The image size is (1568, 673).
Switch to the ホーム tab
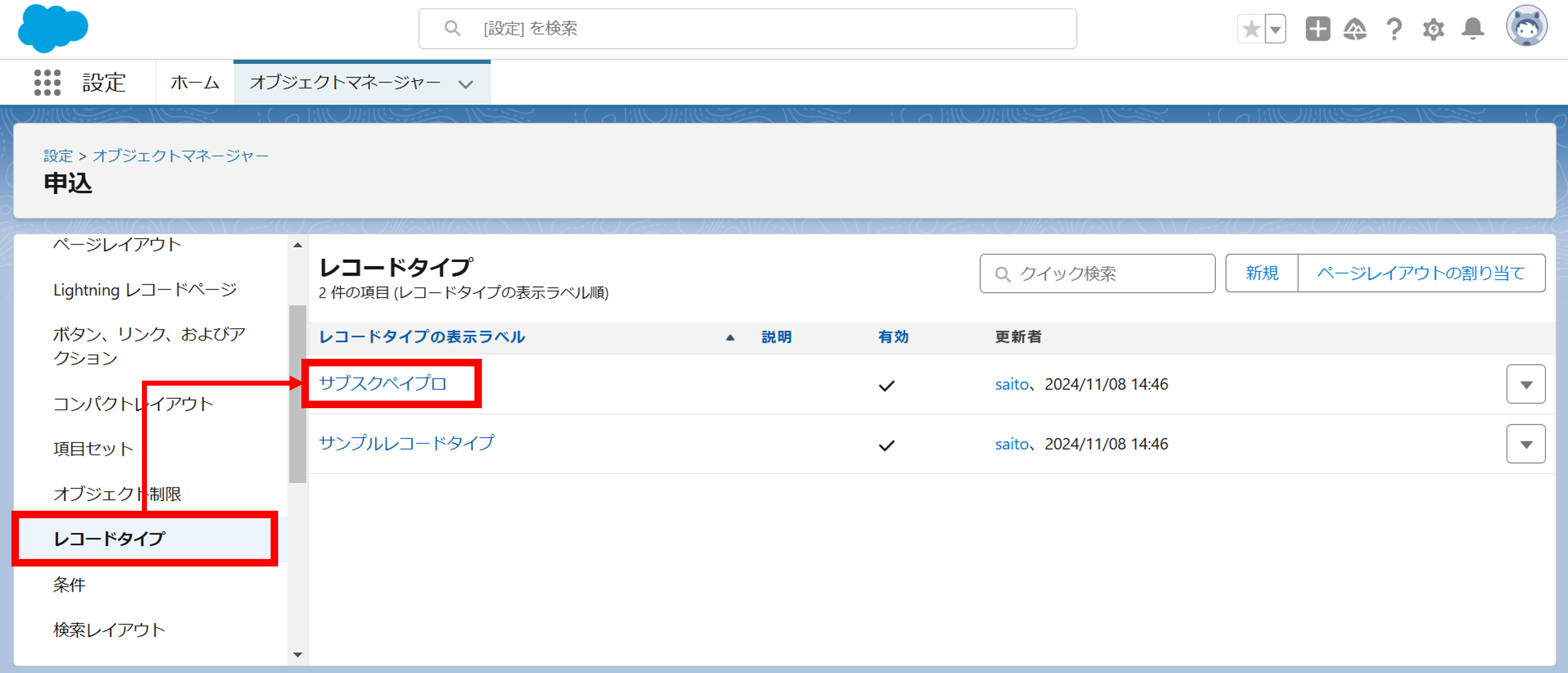coord(195,82)
